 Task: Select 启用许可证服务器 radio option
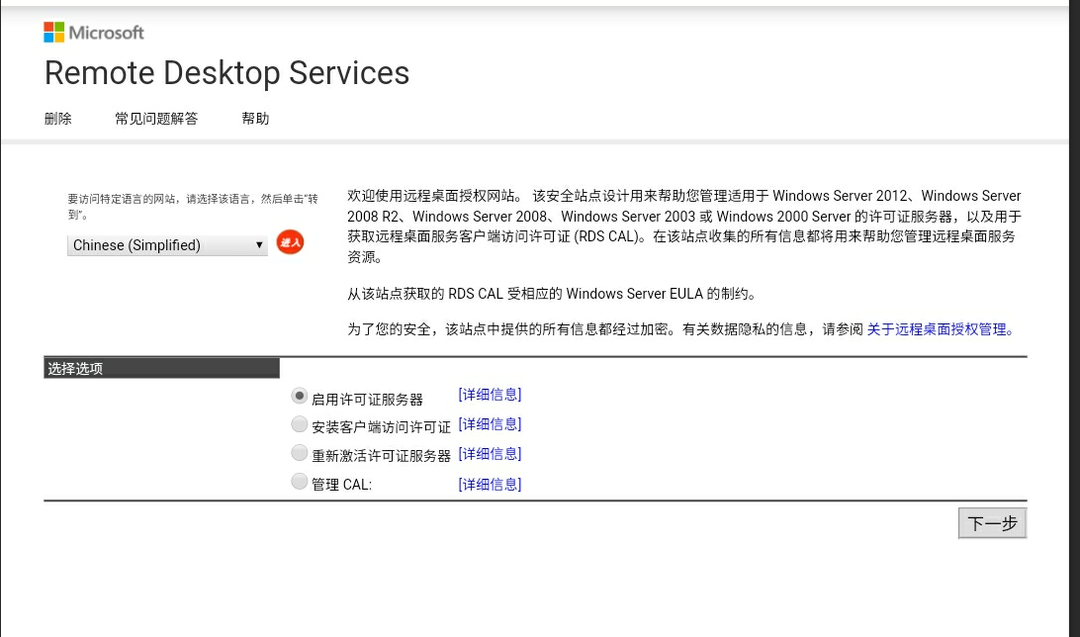click(x=299, y=396)
